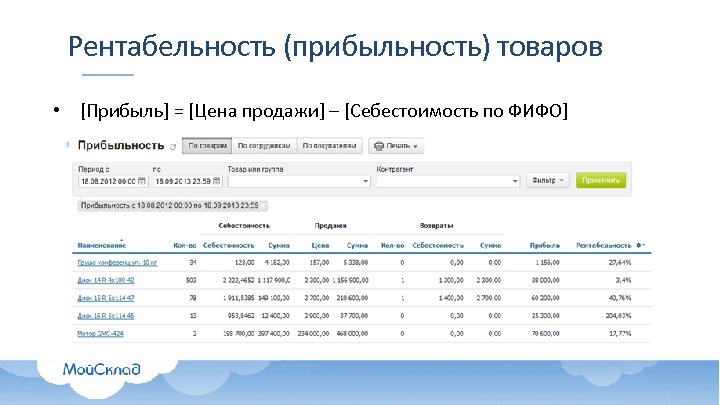The image size is (720, 405).
Task: Click the 157,00 price cell
Action: point(320,263)
